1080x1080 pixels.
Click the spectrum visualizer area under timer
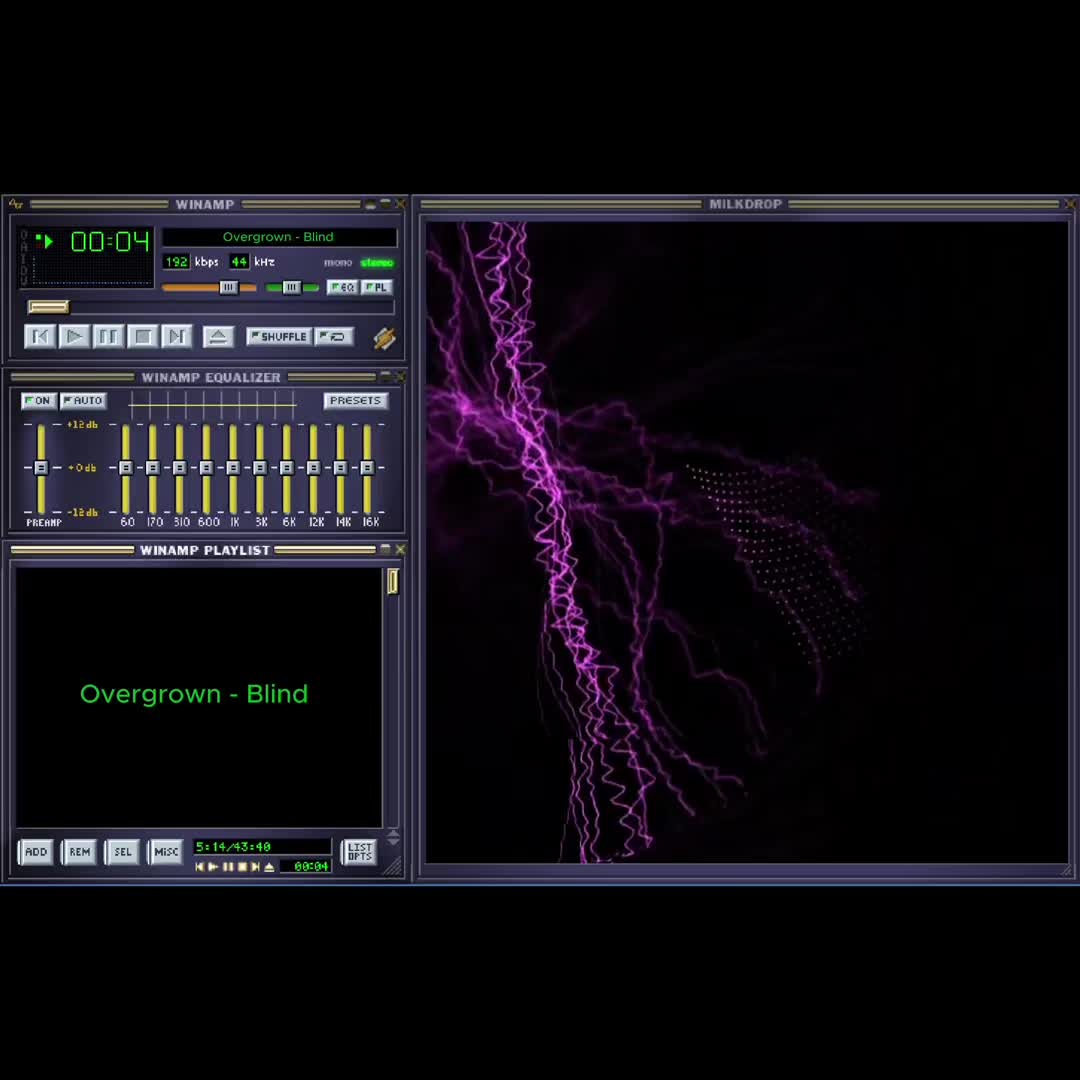93,270
